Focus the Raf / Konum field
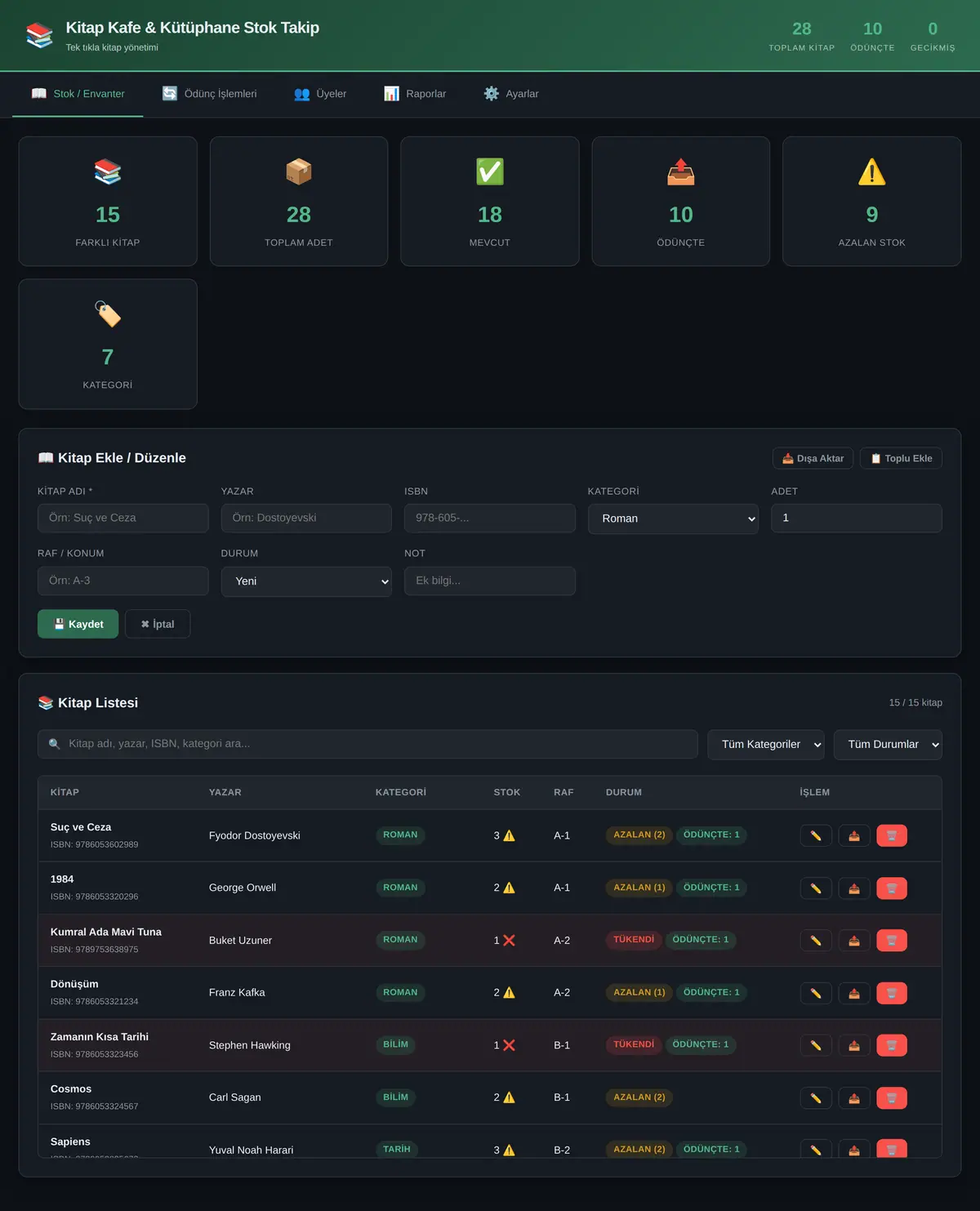This screenshot has width=980, height=1211. 123,581
